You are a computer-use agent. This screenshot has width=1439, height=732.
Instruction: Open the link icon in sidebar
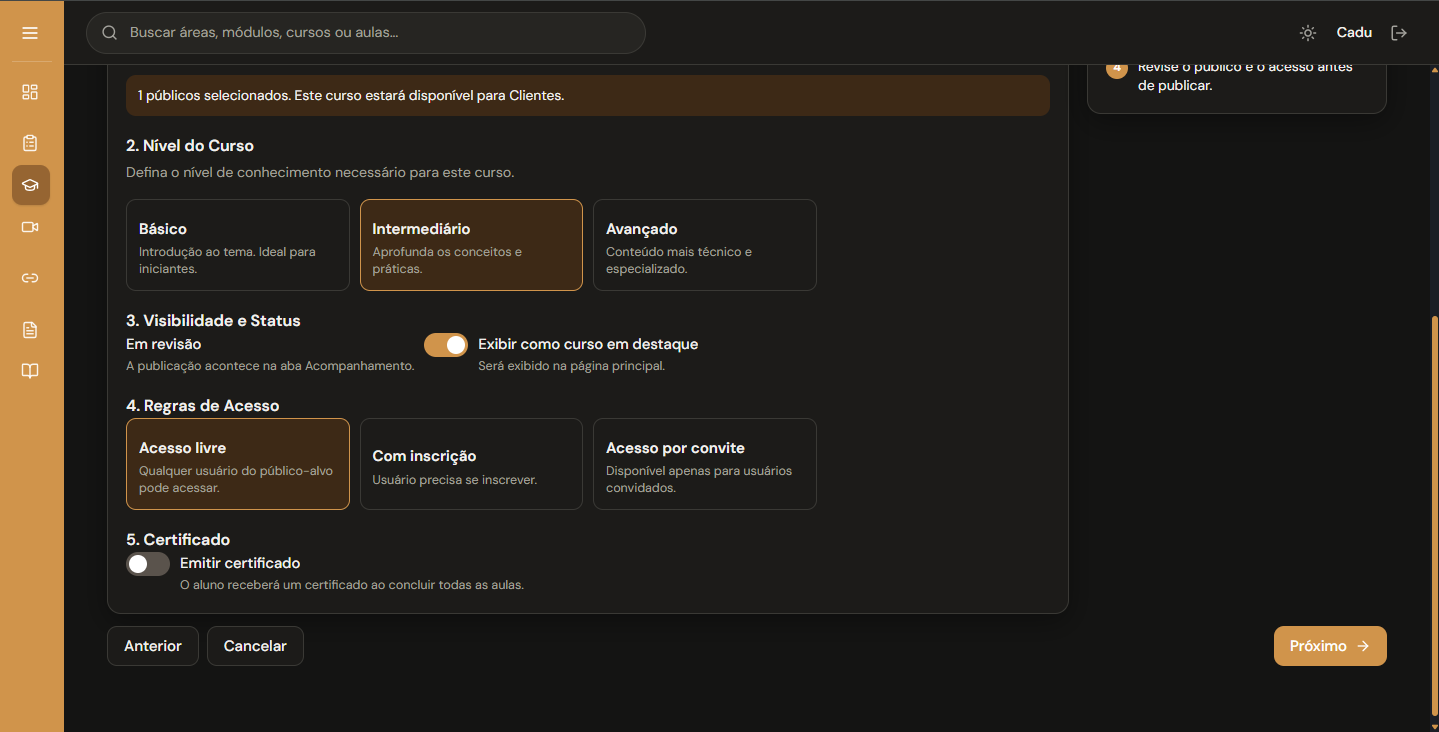(30, 278)
